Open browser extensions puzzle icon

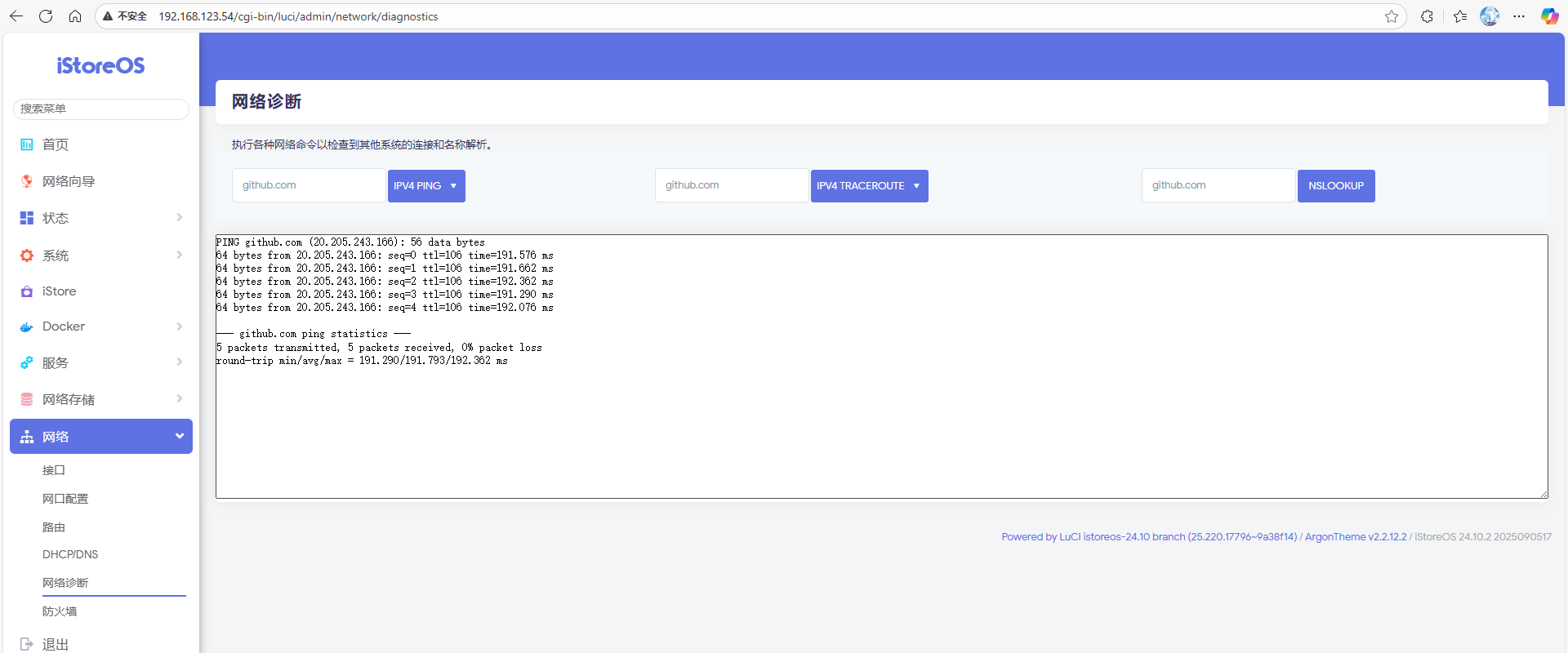(x=1427, y=16)
